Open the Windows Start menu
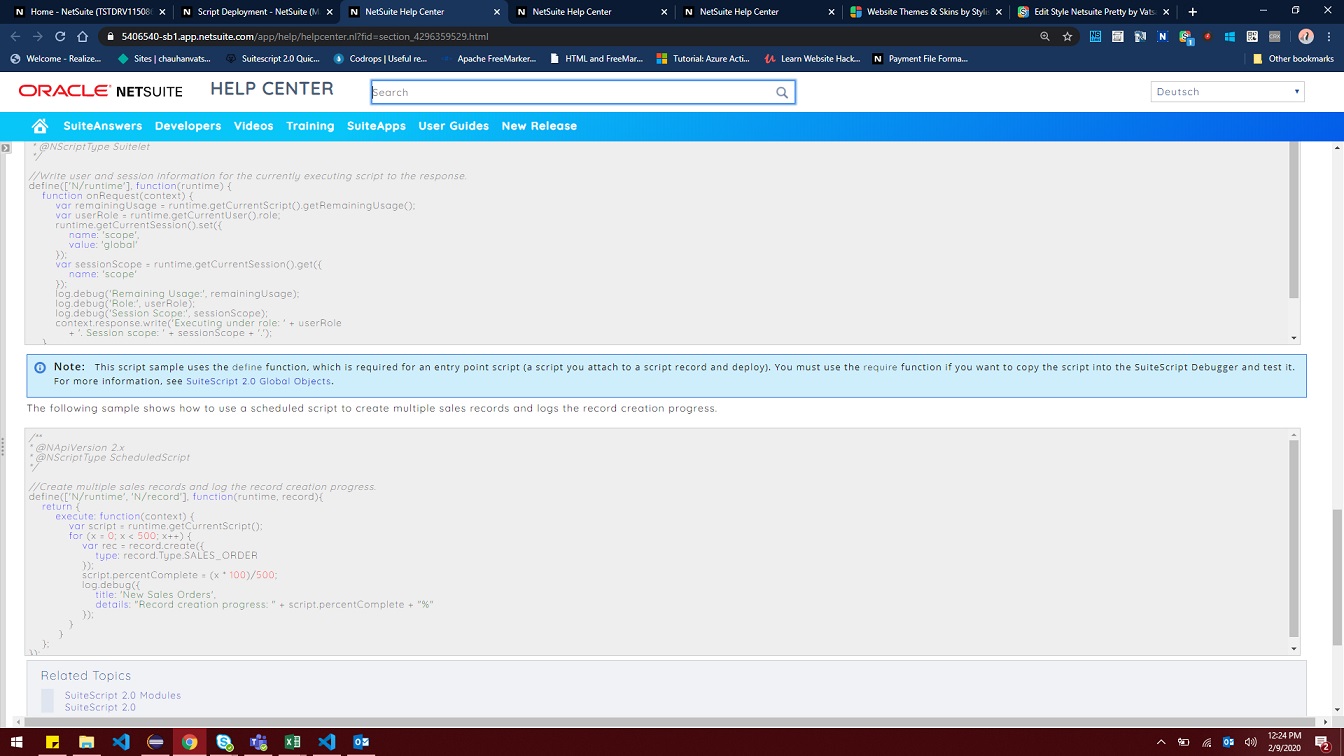Viewport: 1344px width, 756px height. [x=19, y=742]
